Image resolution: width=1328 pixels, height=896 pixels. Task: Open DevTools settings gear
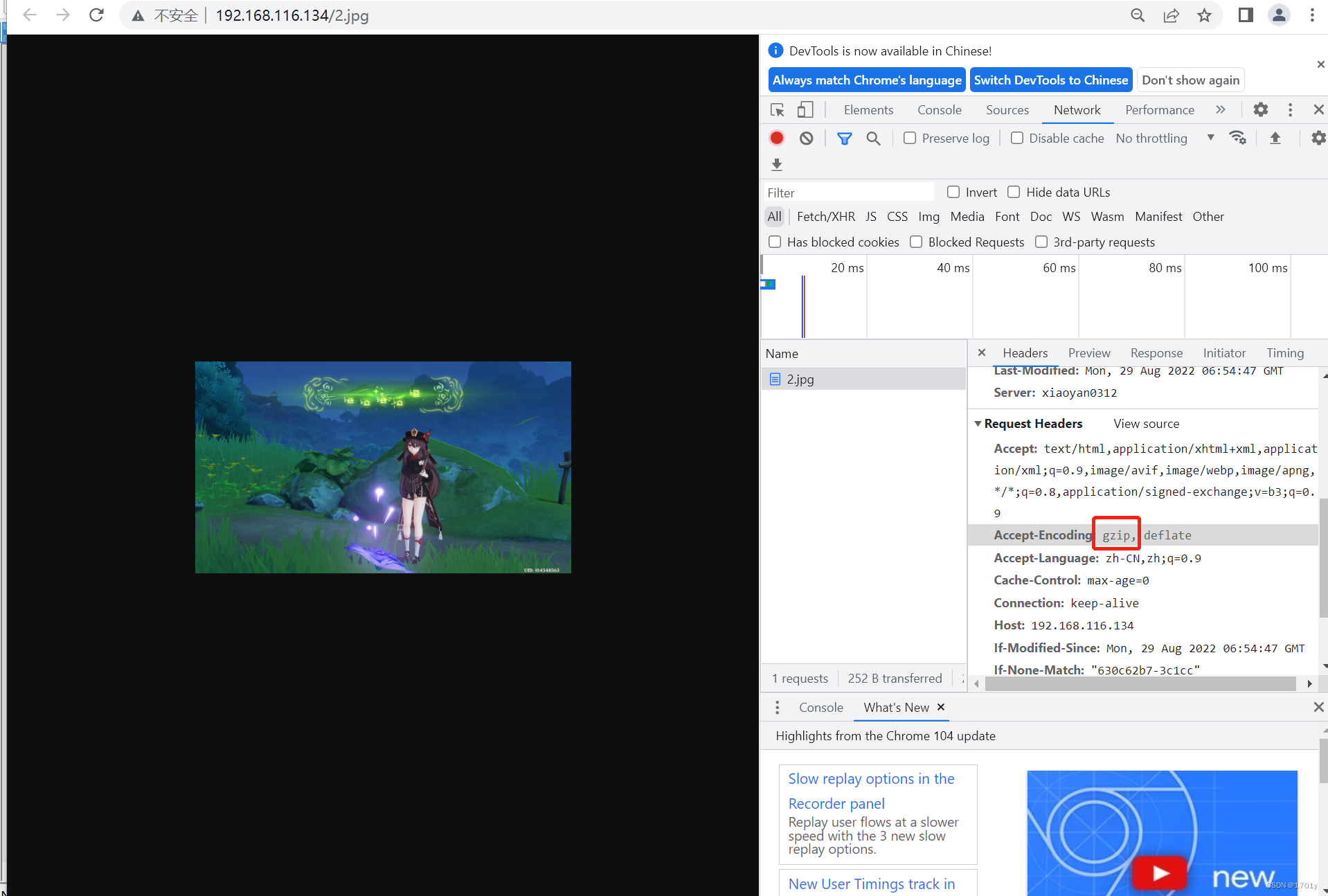click(1261, 110)
